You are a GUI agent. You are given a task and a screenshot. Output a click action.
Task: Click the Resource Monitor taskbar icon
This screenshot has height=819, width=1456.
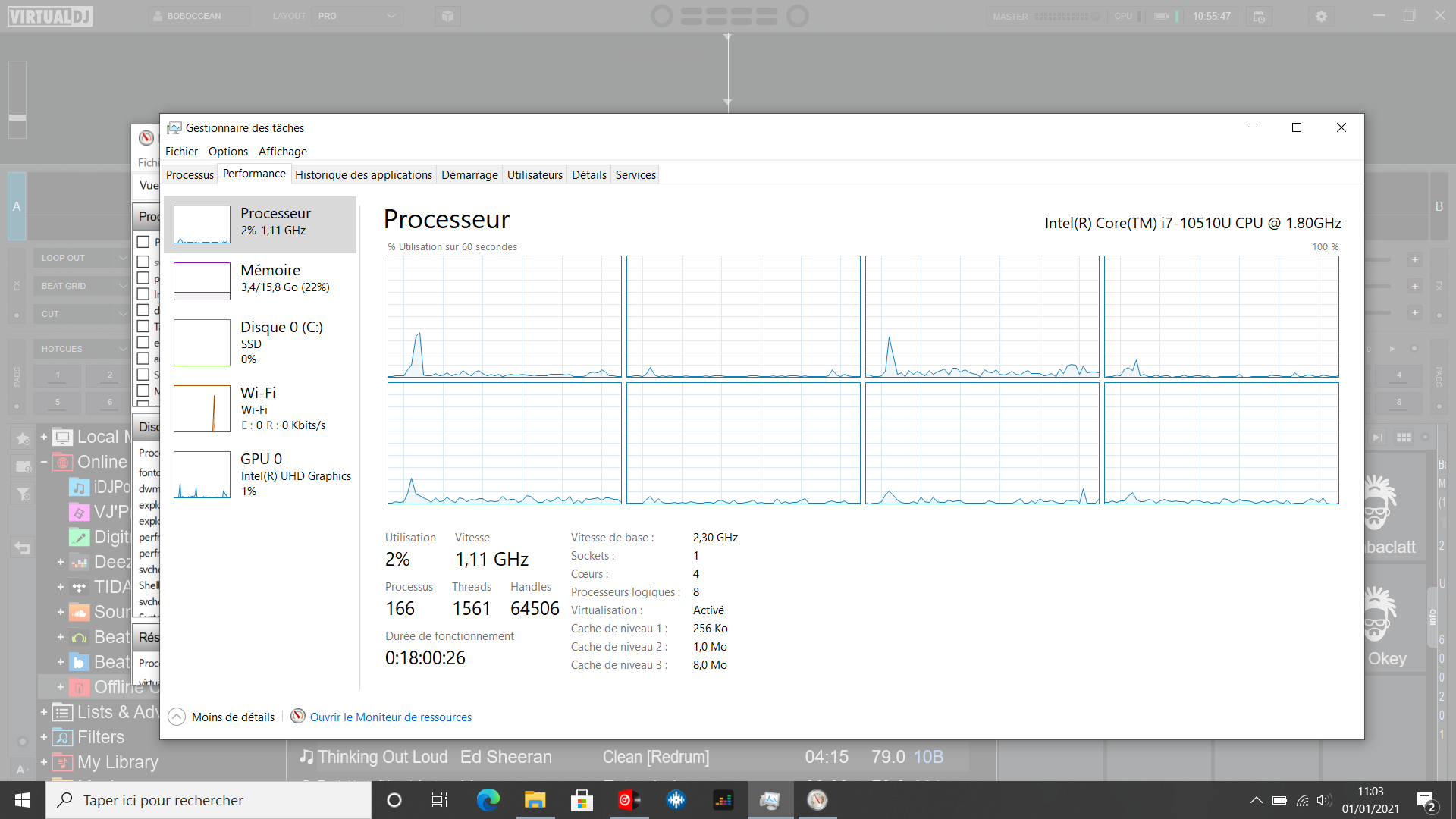pyautogui.click(x=817, y=800)
